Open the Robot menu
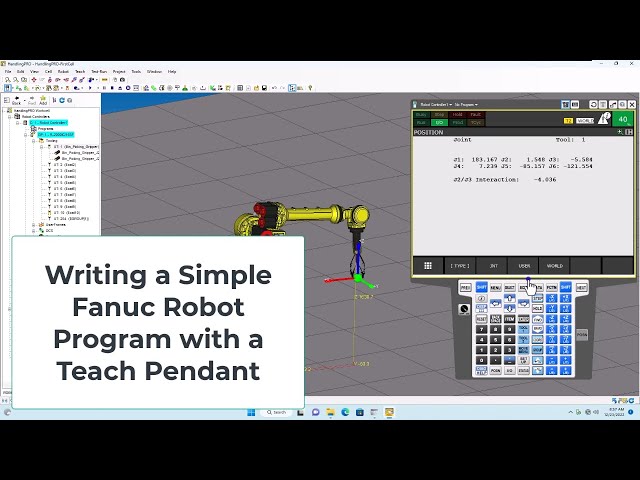 point(63,71)
